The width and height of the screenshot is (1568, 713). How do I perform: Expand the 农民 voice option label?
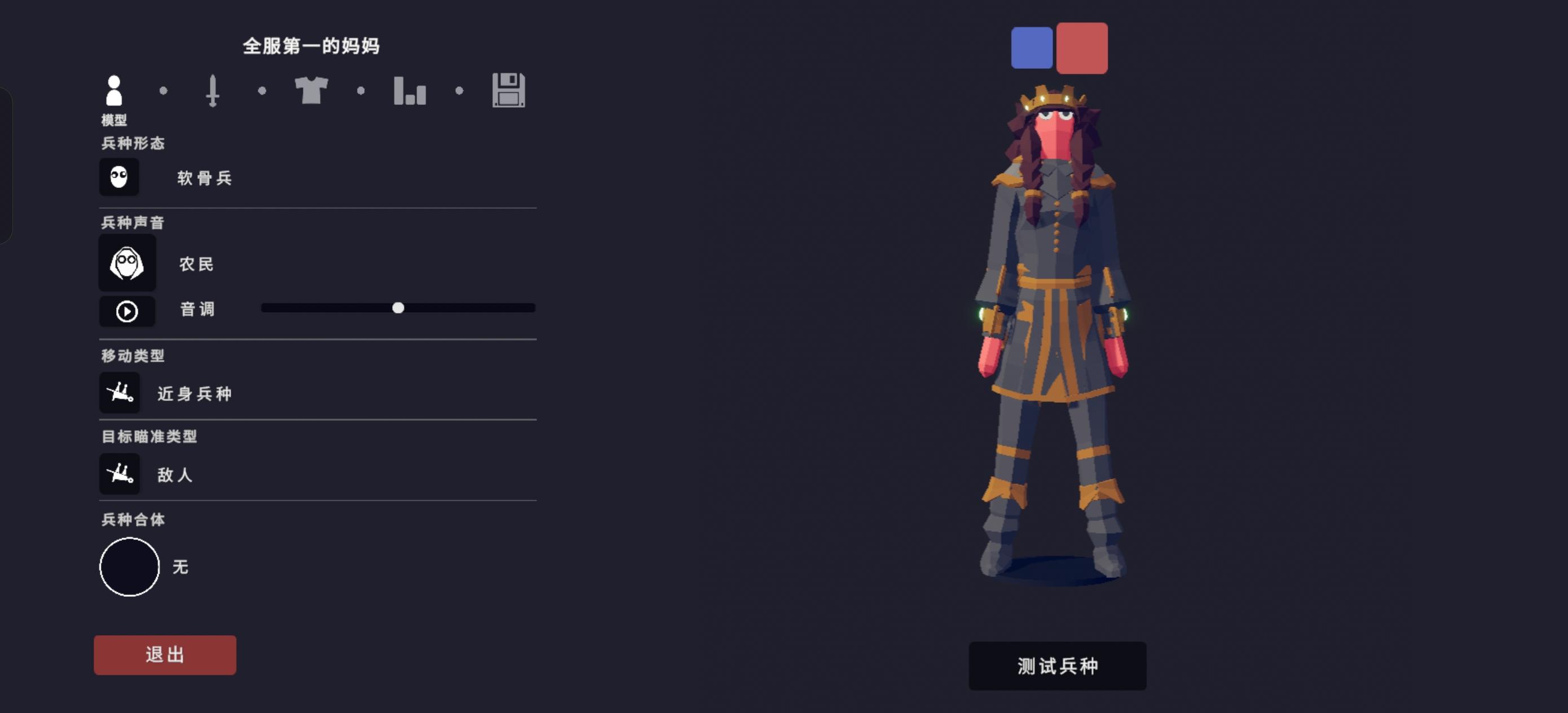196,264
